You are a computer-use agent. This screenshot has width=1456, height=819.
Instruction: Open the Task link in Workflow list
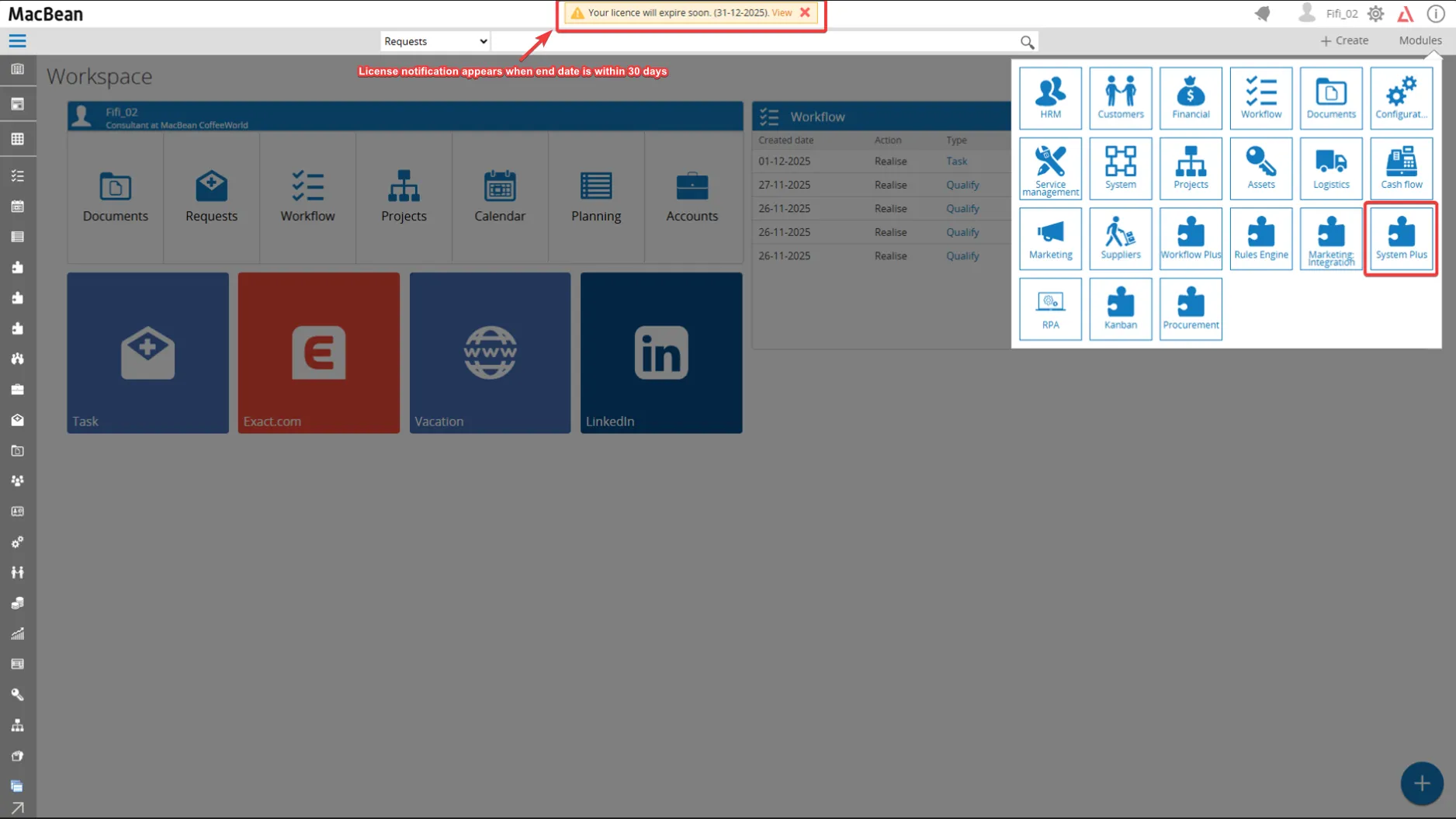click(x=956, y=161)
